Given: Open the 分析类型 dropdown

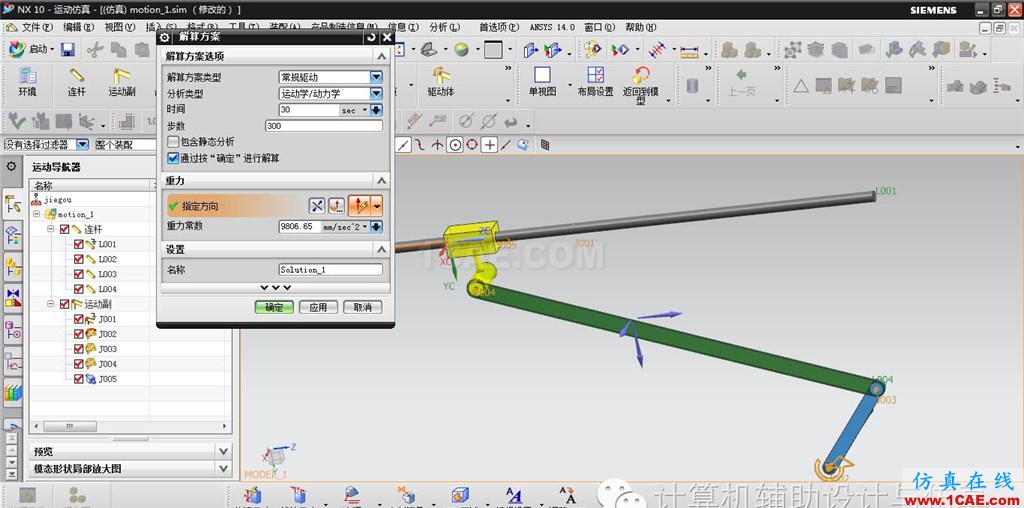Looking at the screenshot, I should pos(376,93).
